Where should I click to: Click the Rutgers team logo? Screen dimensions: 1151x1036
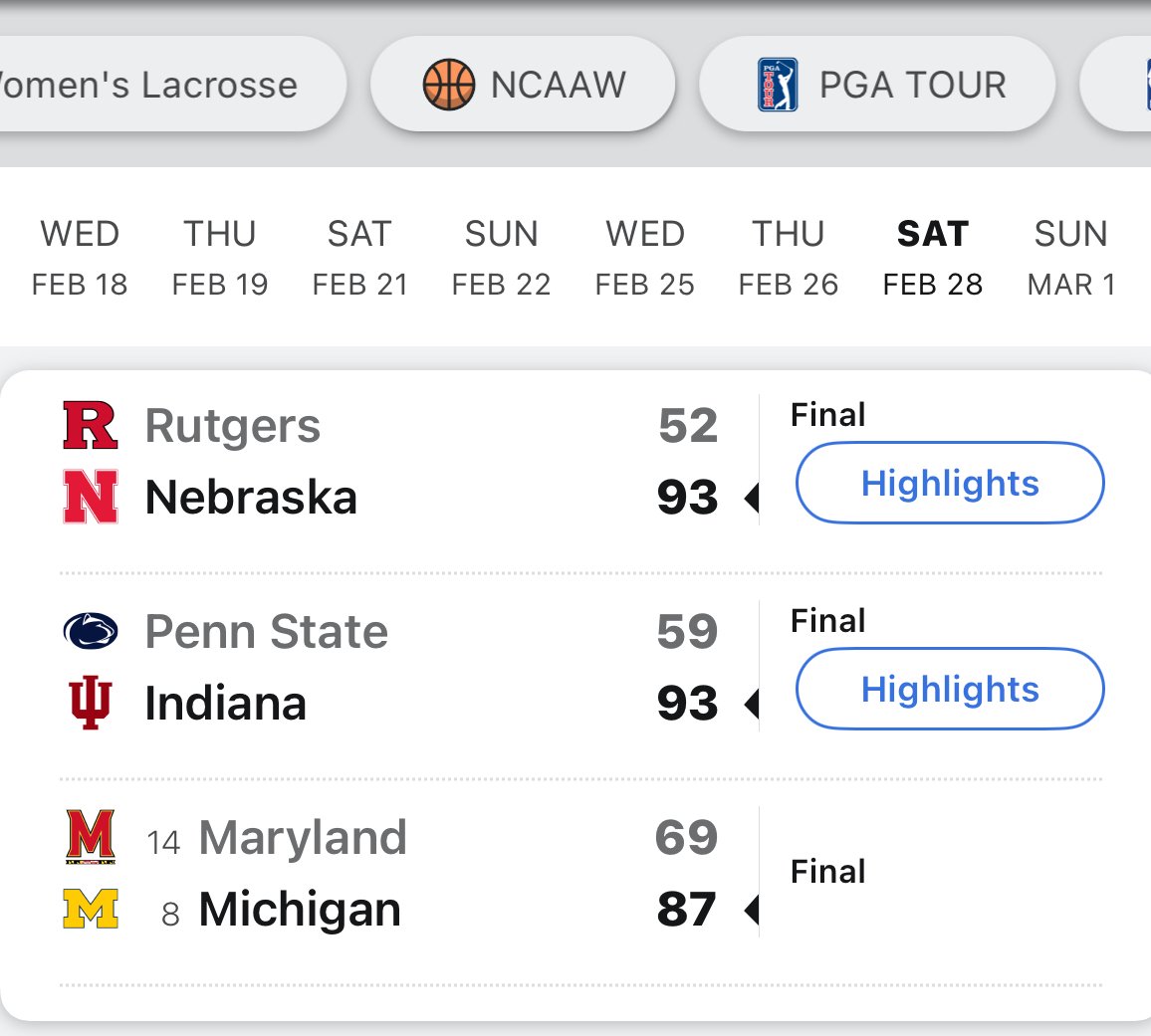91,426
